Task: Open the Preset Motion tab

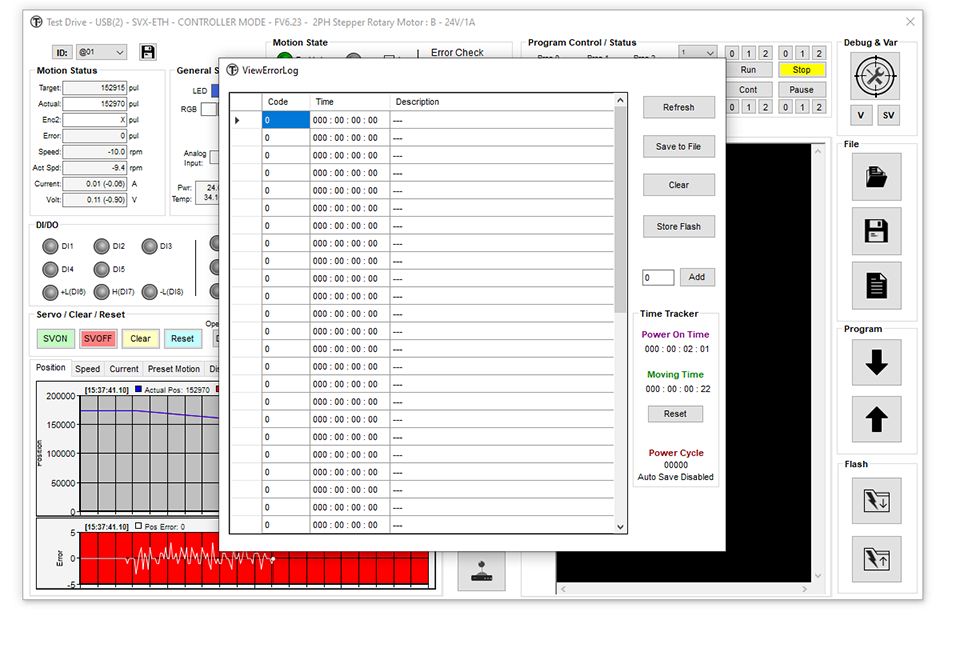Action: [x=174, y=369]
